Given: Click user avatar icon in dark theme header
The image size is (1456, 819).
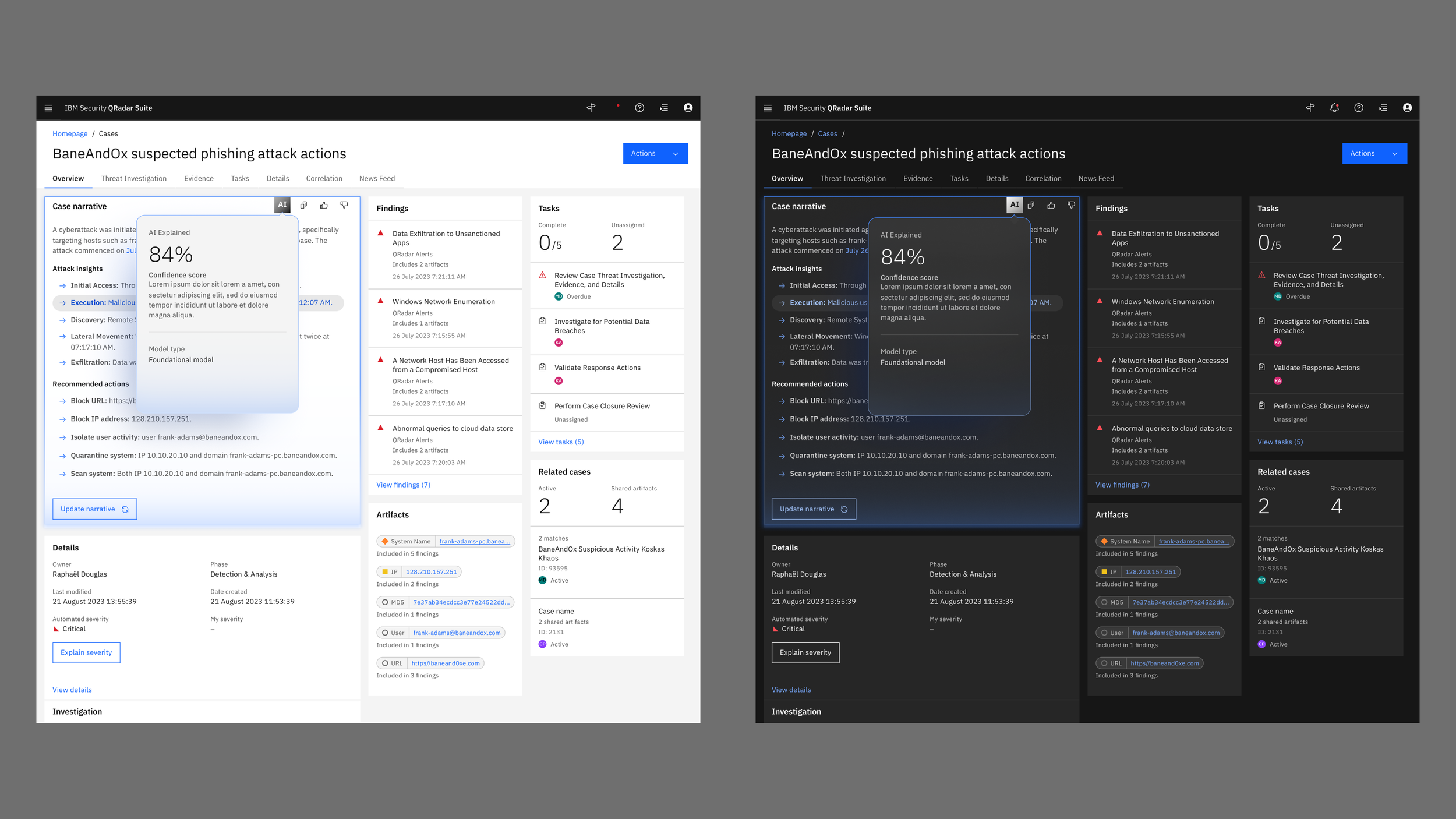Looking at the screenshot, I should pos(1406,108).
